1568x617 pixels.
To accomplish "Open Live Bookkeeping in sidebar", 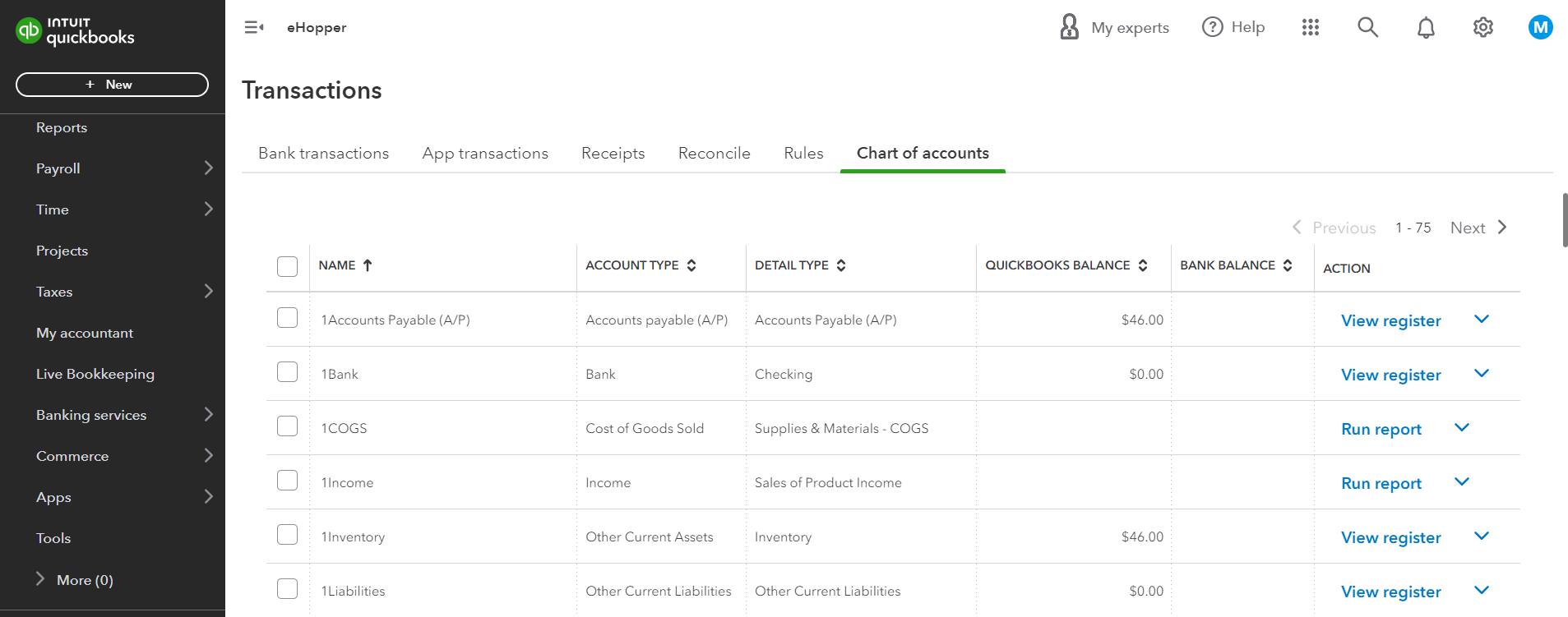I will tap(95, 374).
